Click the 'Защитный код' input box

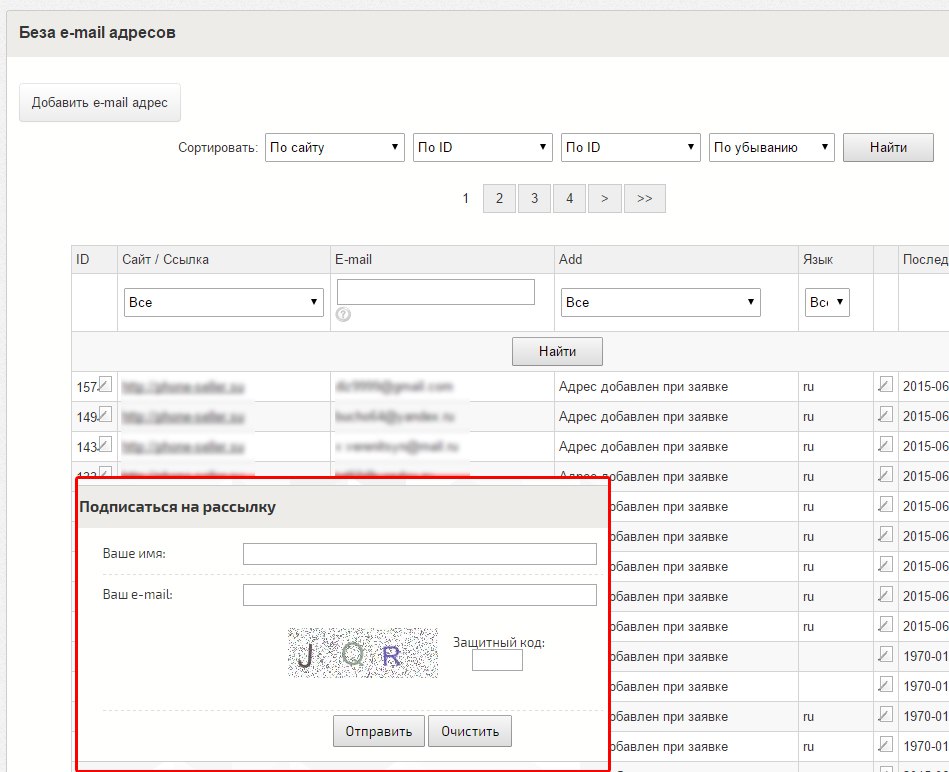click(497, 661)
